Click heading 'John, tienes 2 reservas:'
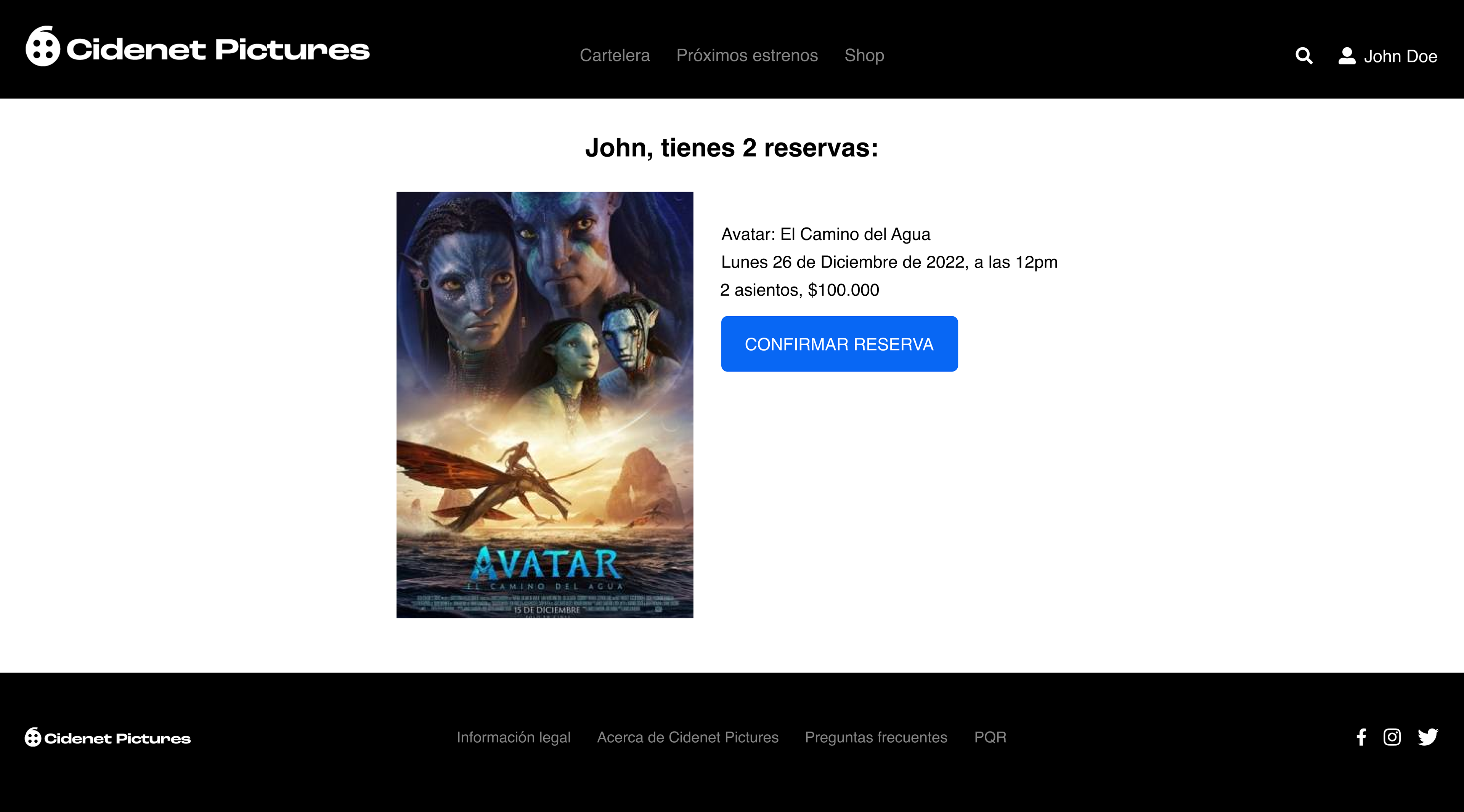Screen dimensions: 1464x812 [x=732, y=147]
